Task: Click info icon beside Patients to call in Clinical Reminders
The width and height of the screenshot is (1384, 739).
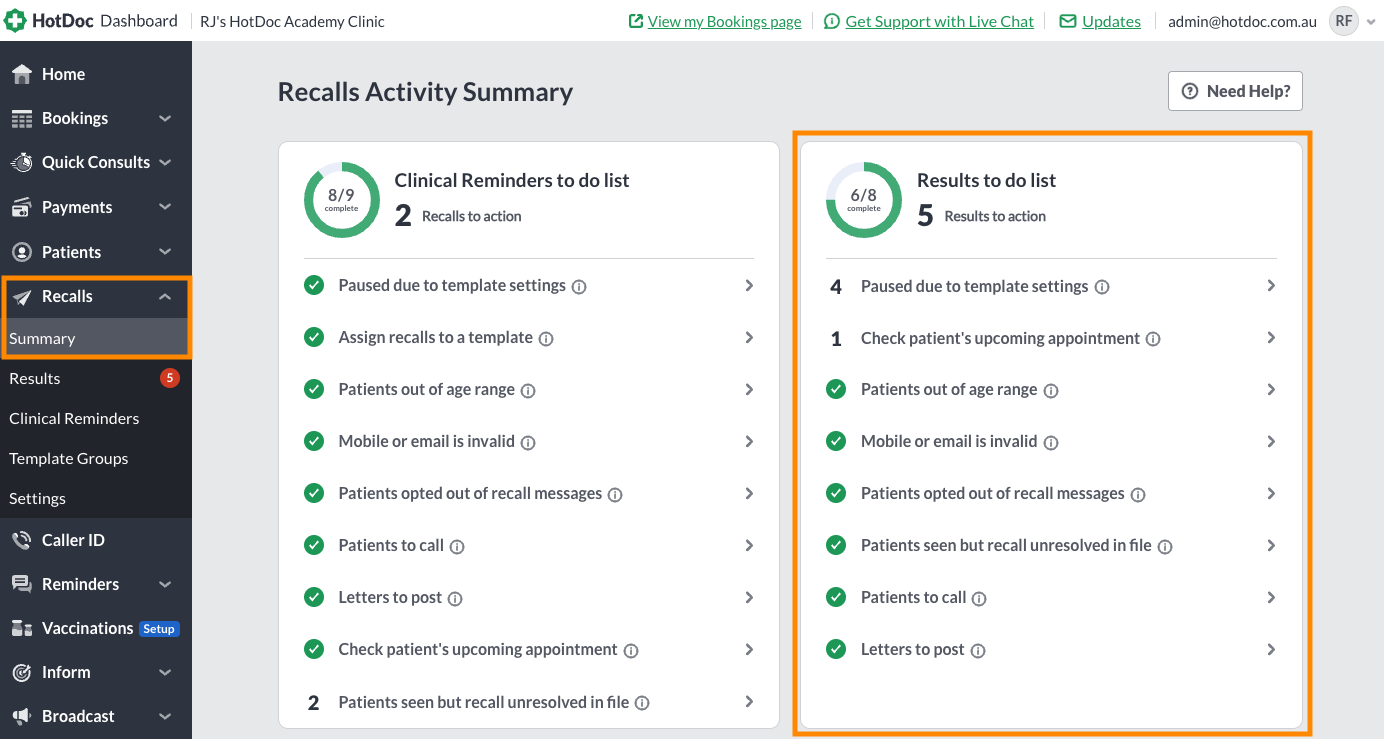Action: pos(457,546)
